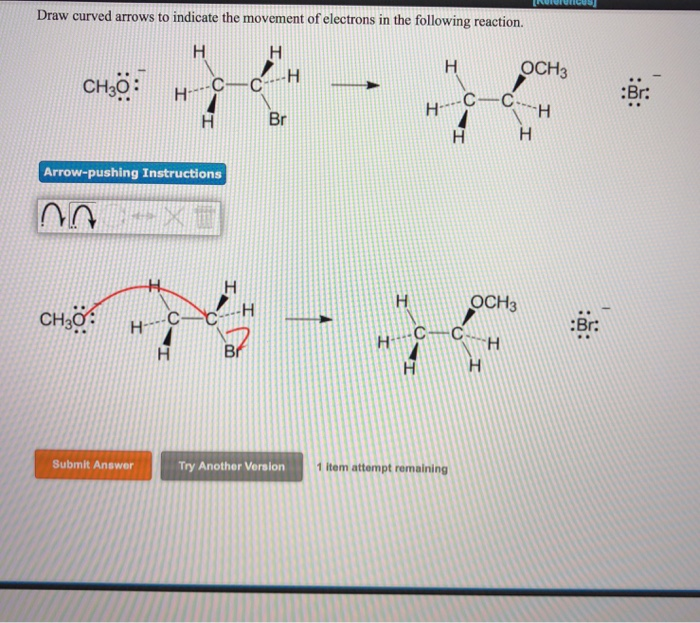The height and width of the screenshot is (623, 700).
Task: Click the Br atom in the editor reactant
Action: point(232,352)
